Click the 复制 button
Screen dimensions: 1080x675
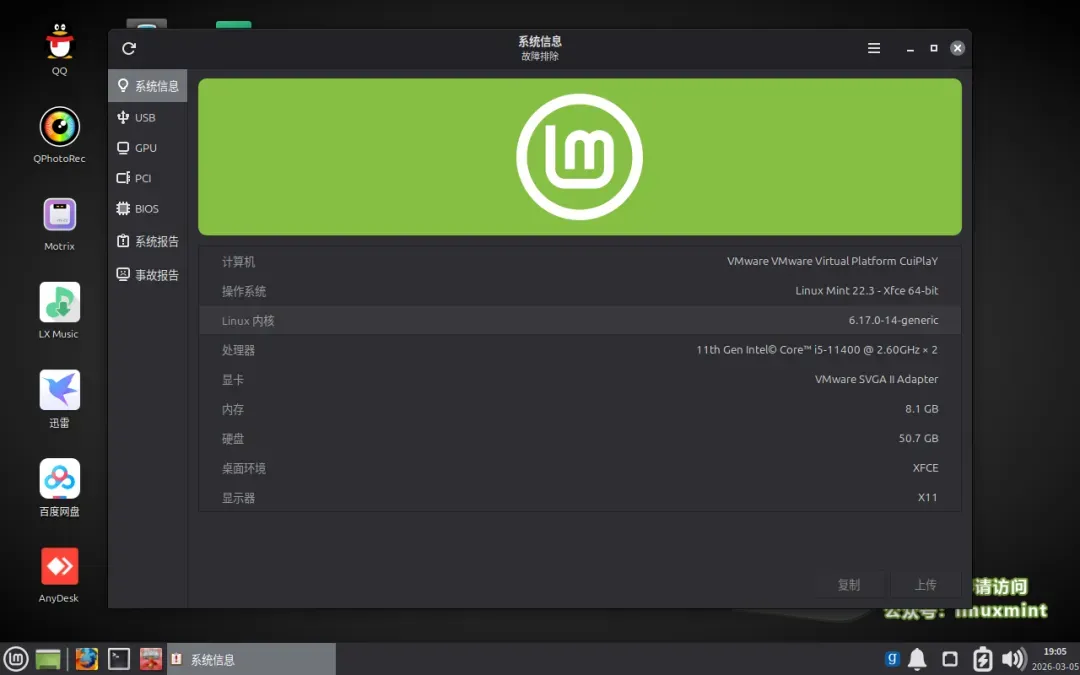tap(849, 585)
